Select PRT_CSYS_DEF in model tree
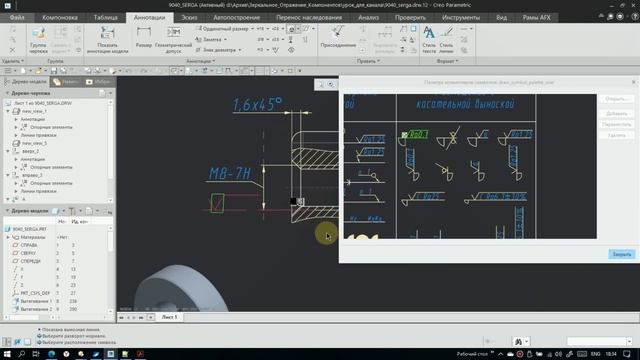Viewport: 640px width, 360px height. coord(31,293)
